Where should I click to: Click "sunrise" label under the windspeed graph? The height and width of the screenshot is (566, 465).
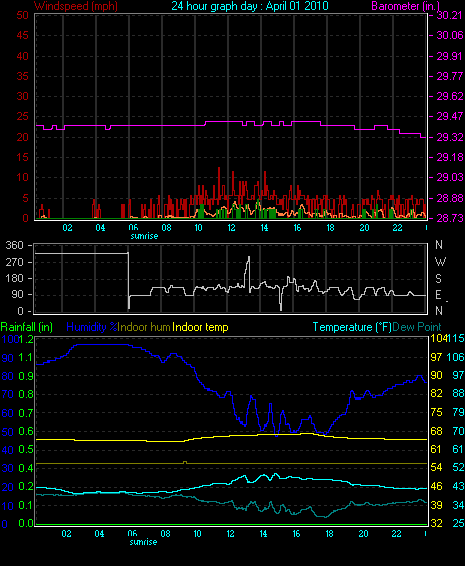(144, 236)
